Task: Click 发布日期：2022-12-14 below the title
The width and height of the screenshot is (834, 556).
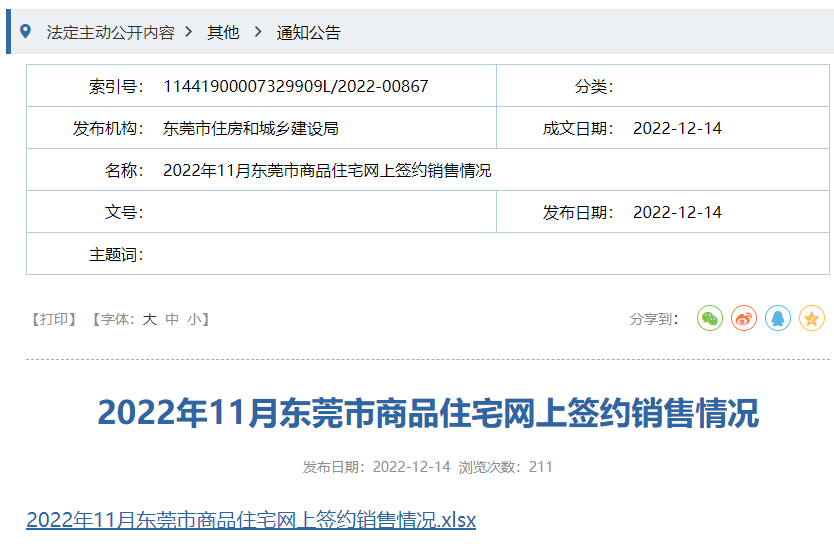Action: click(x=377, y=467)
